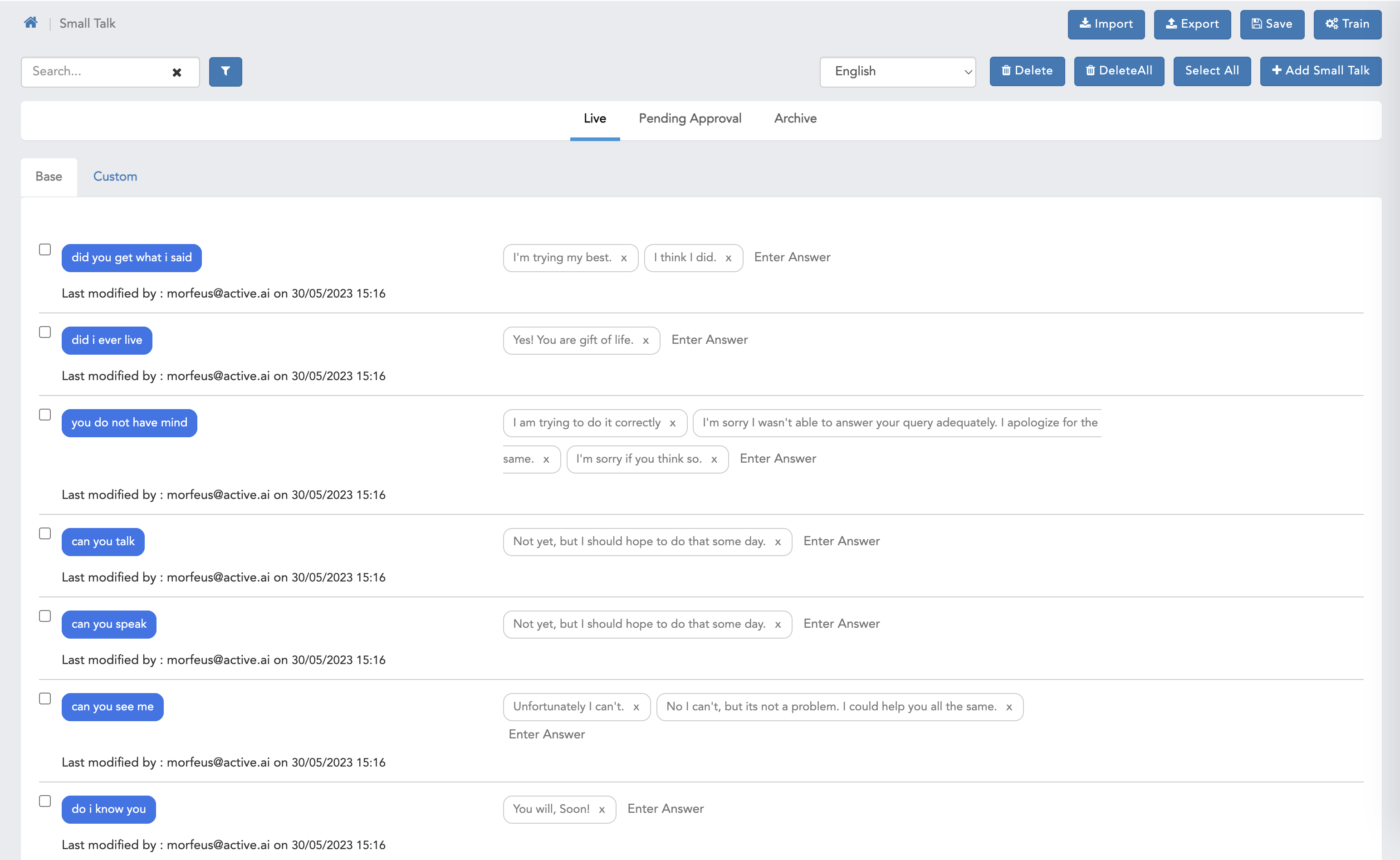Screen dimensions: 1400x860
Task: Remove the "I think I did." answer
Action: click(728, 258)
